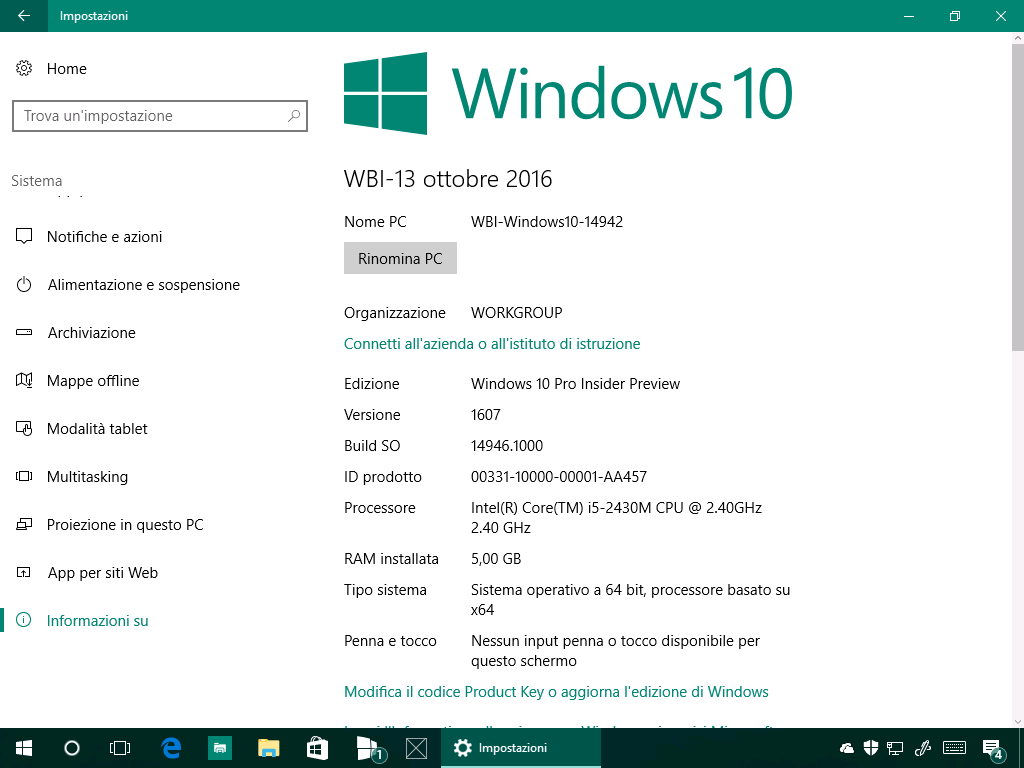Click OneDrive cloud tray icon
Viewport: 1024px width, 768px height.
(x=847, y=748)
